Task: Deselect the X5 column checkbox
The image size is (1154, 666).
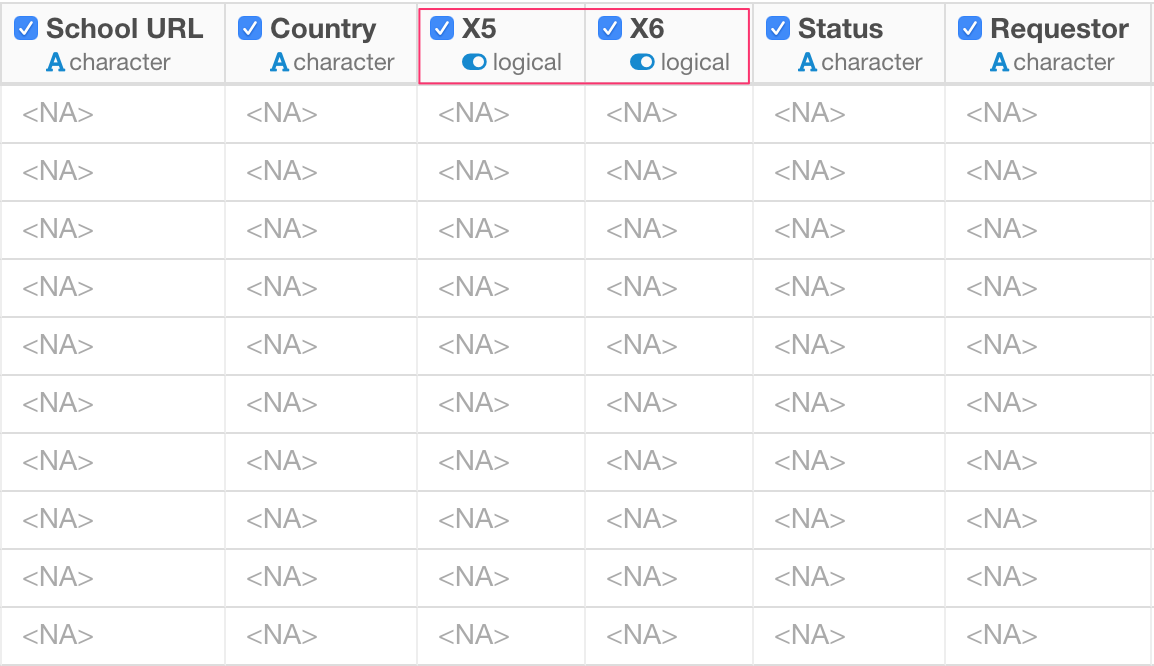Action: click(442, 29)
